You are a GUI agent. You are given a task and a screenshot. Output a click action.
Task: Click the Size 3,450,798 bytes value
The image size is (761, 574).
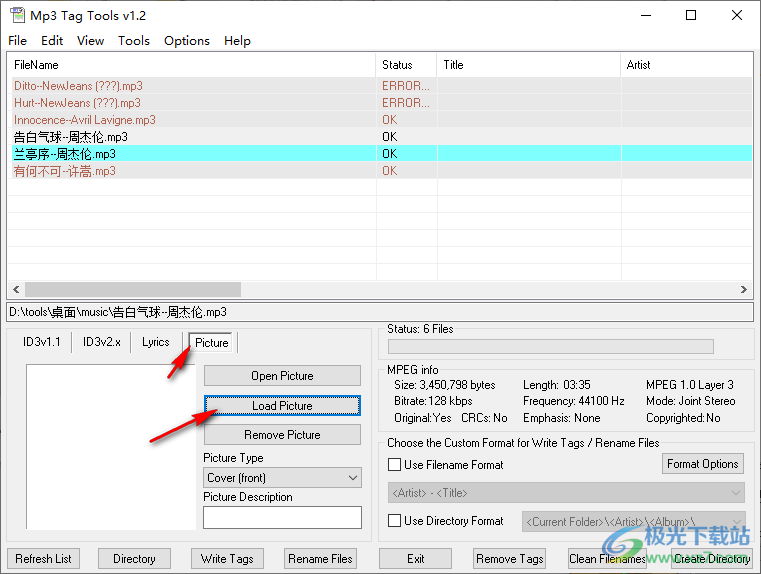(x=445, y=385)
